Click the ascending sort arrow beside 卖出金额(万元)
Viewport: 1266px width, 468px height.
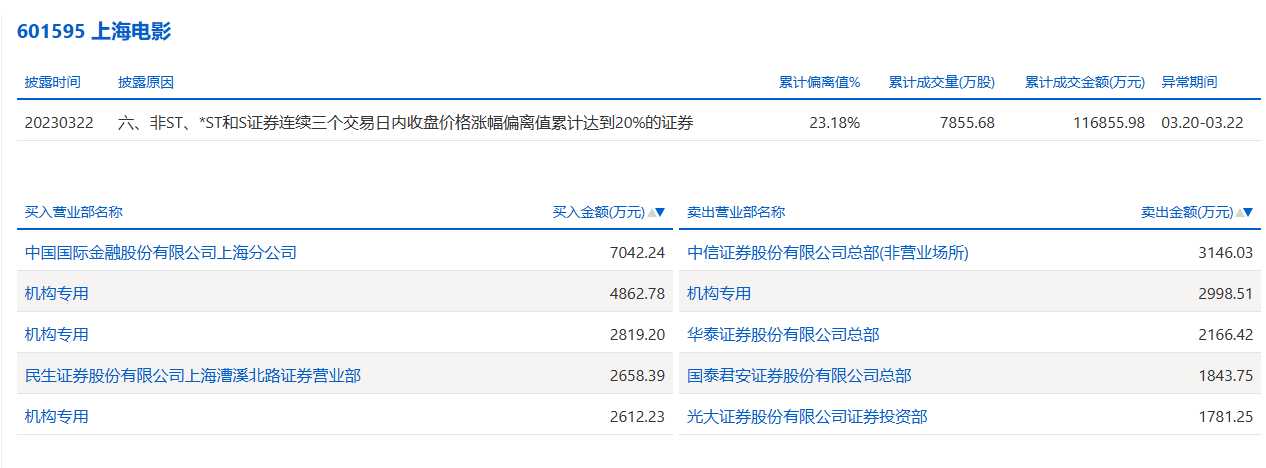point(1239,213)
